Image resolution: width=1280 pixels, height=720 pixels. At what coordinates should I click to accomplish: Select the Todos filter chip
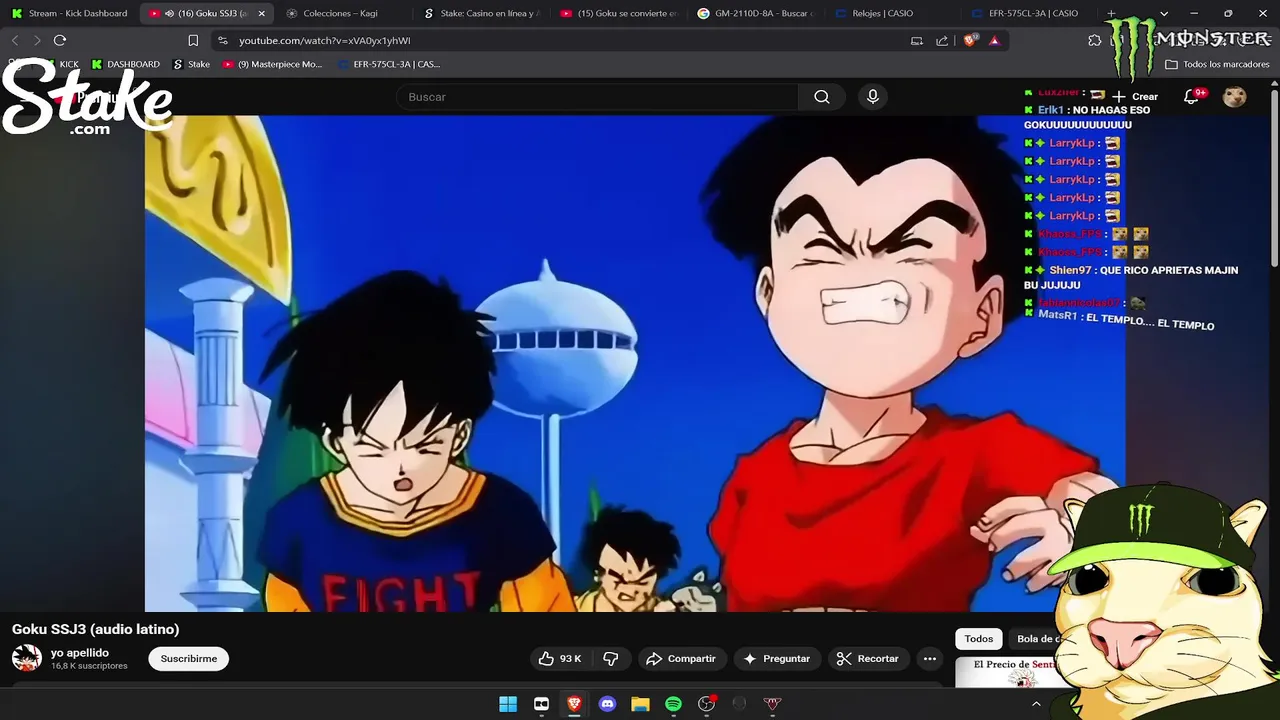(x=979, y=639)
